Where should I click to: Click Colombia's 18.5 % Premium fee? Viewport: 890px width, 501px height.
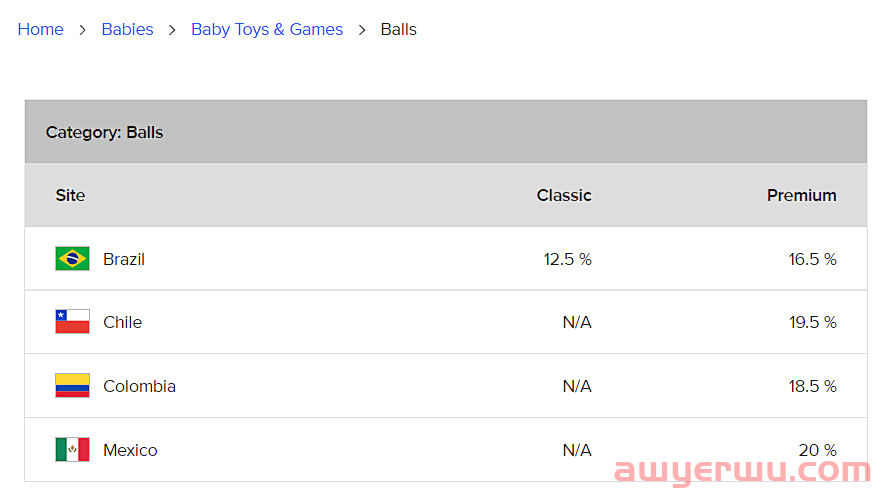812,386
